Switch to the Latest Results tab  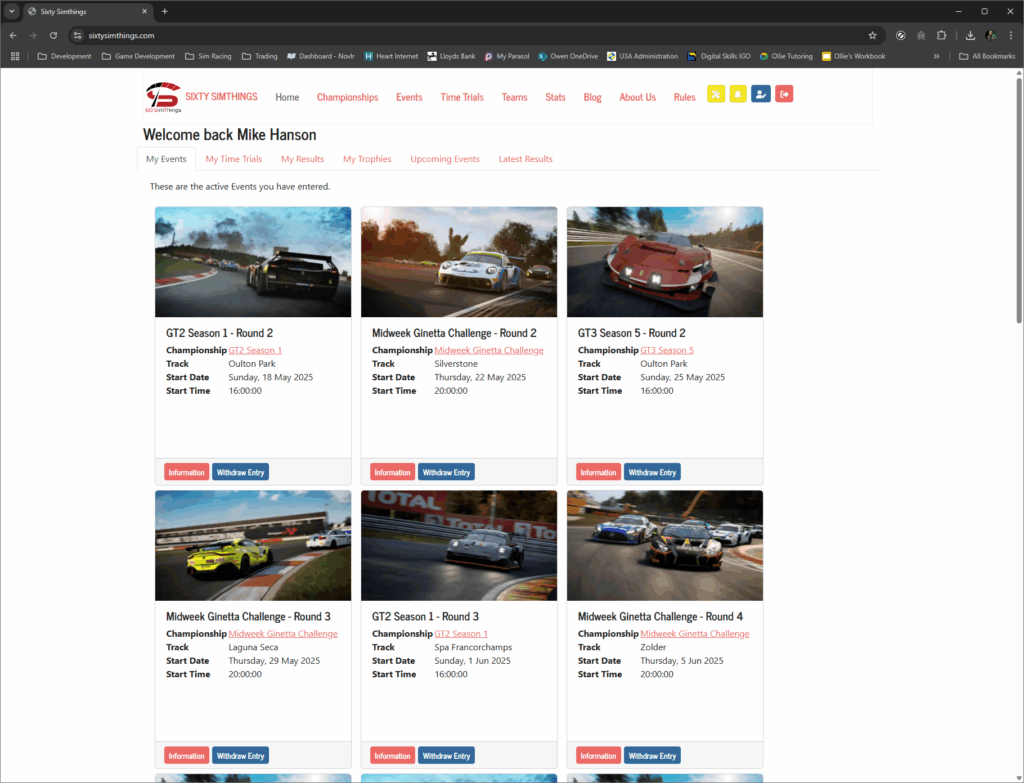point(526,159)
